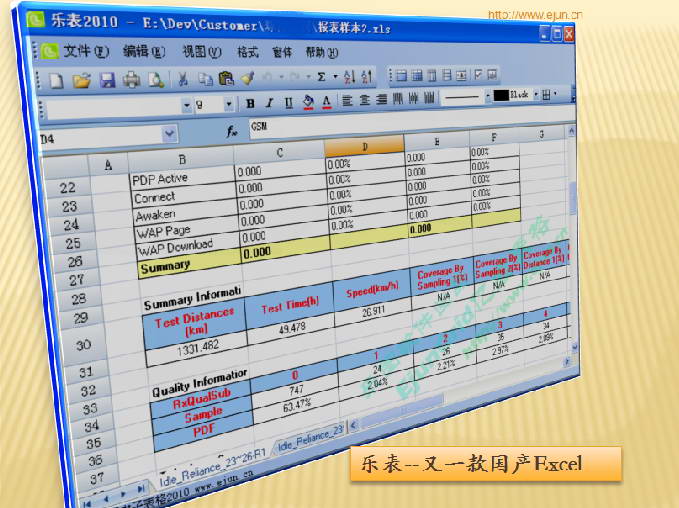
Task: Select row 25 header
Action: [72, 243]
